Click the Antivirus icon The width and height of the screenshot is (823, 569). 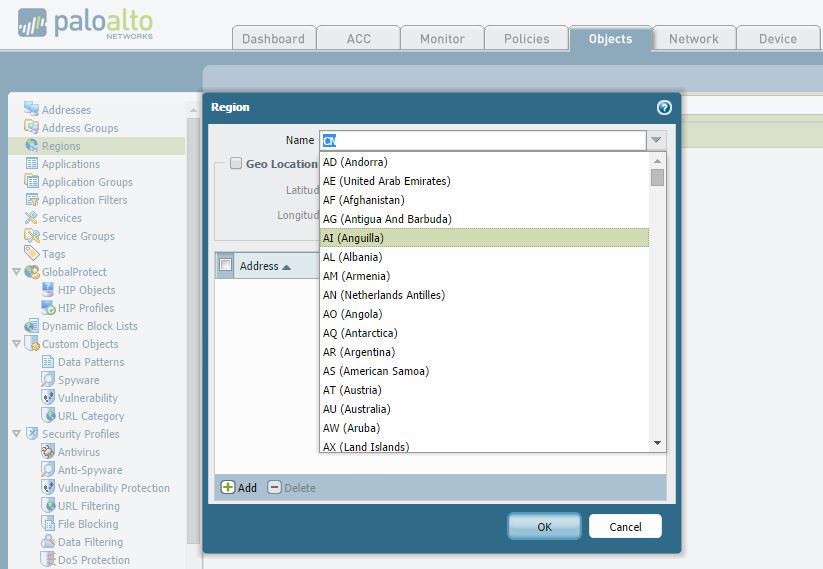[48, 451]
